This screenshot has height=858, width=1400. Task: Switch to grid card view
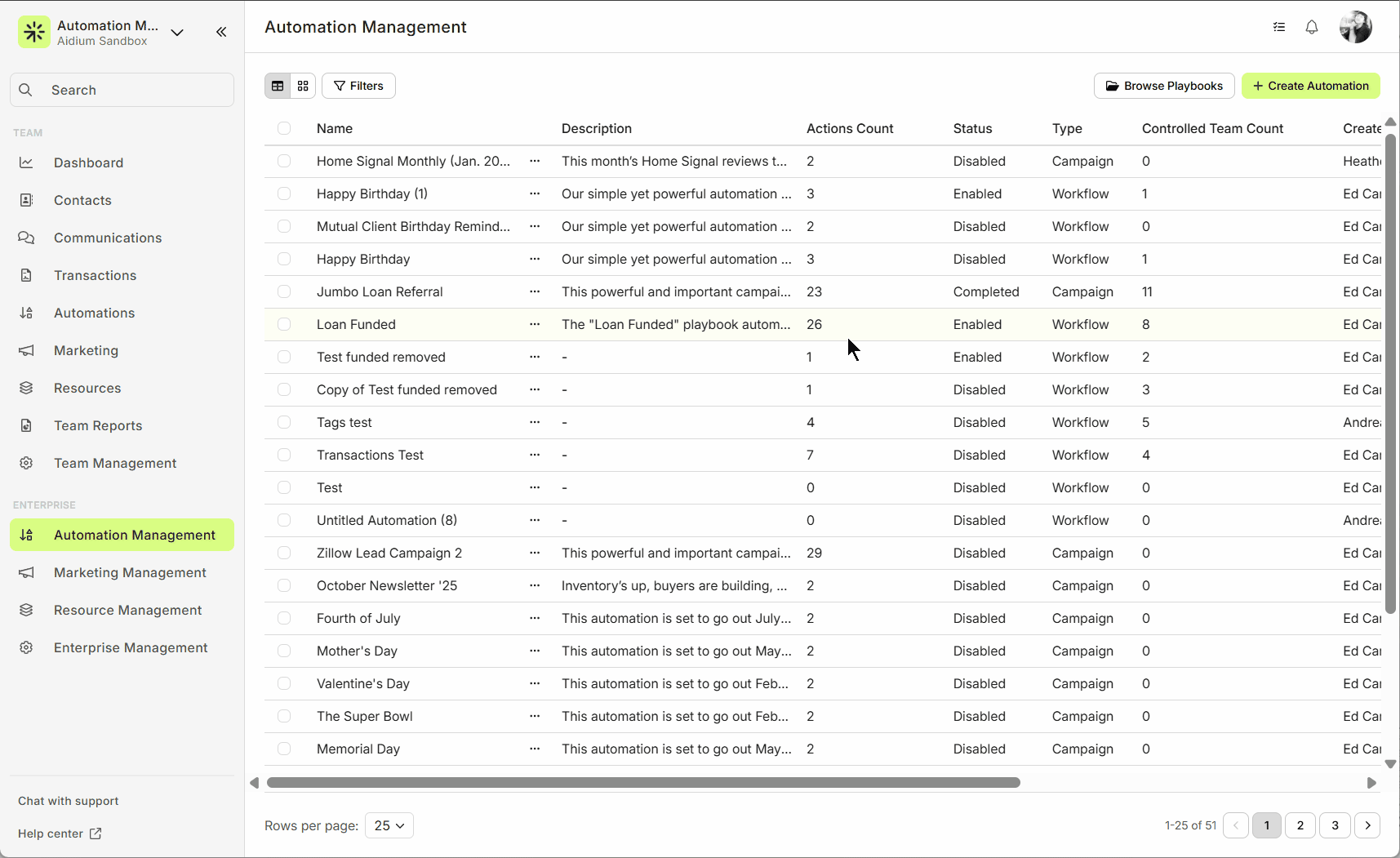303,86
